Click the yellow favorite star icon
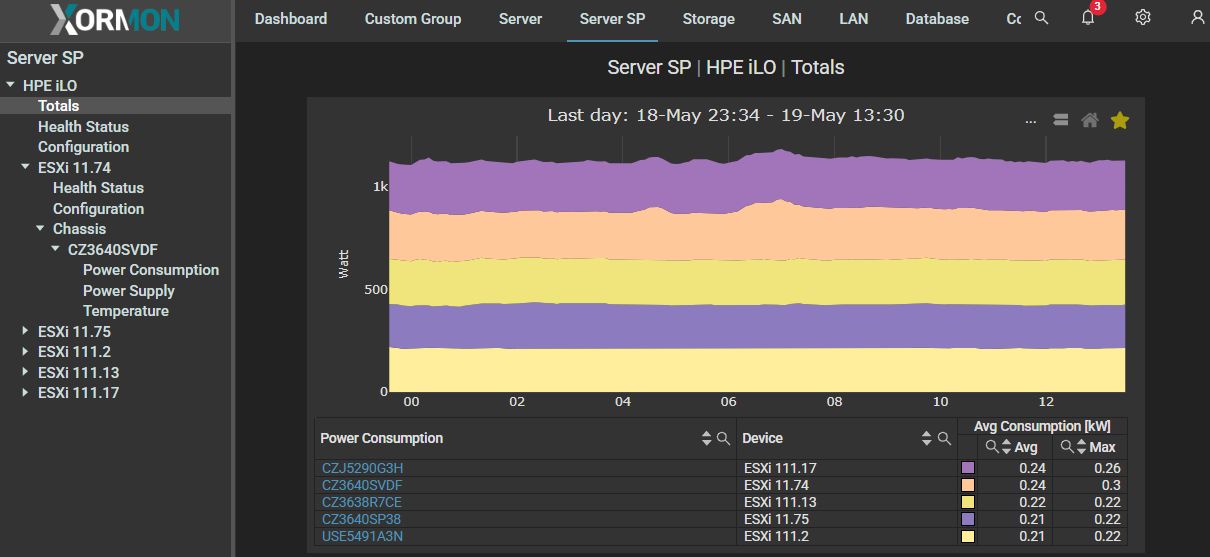 [1120, 120]
